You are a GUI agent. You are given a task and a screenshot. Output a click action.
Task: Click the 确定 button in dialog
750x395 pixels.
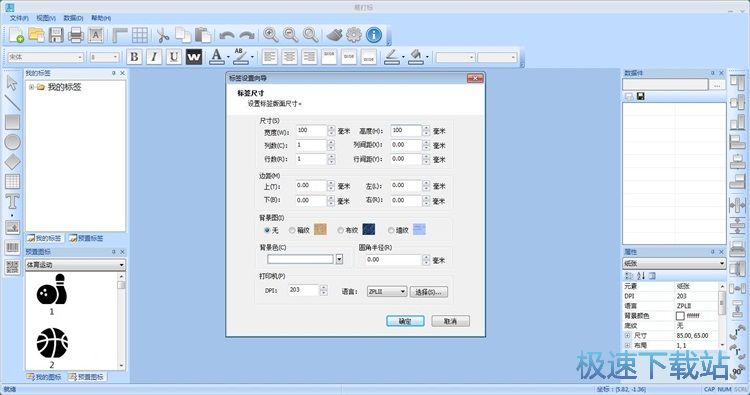pos(405,321)
